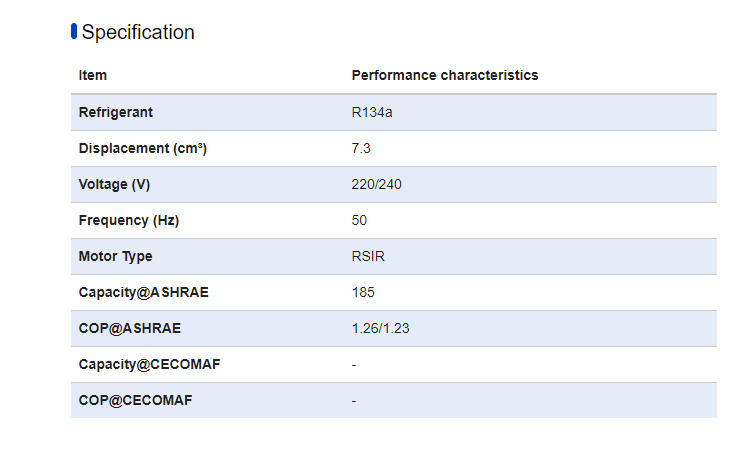Select the Capacity@ASHRAE row label

click(x=144, y=292)
